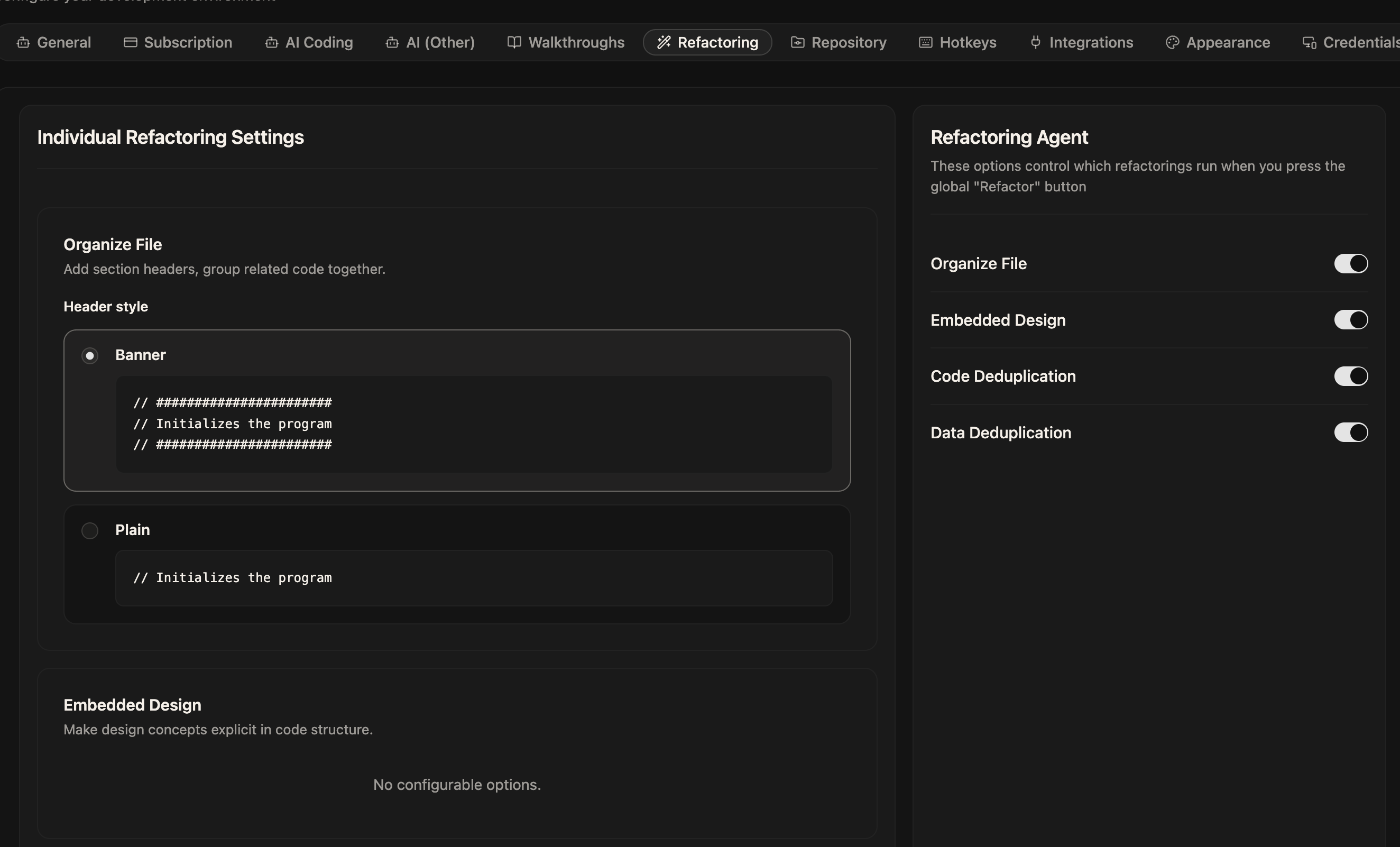Click the 'Header style' label
Image resolution: width=1400 pixels, height=847 pixels.
click(x=106, y=307)
